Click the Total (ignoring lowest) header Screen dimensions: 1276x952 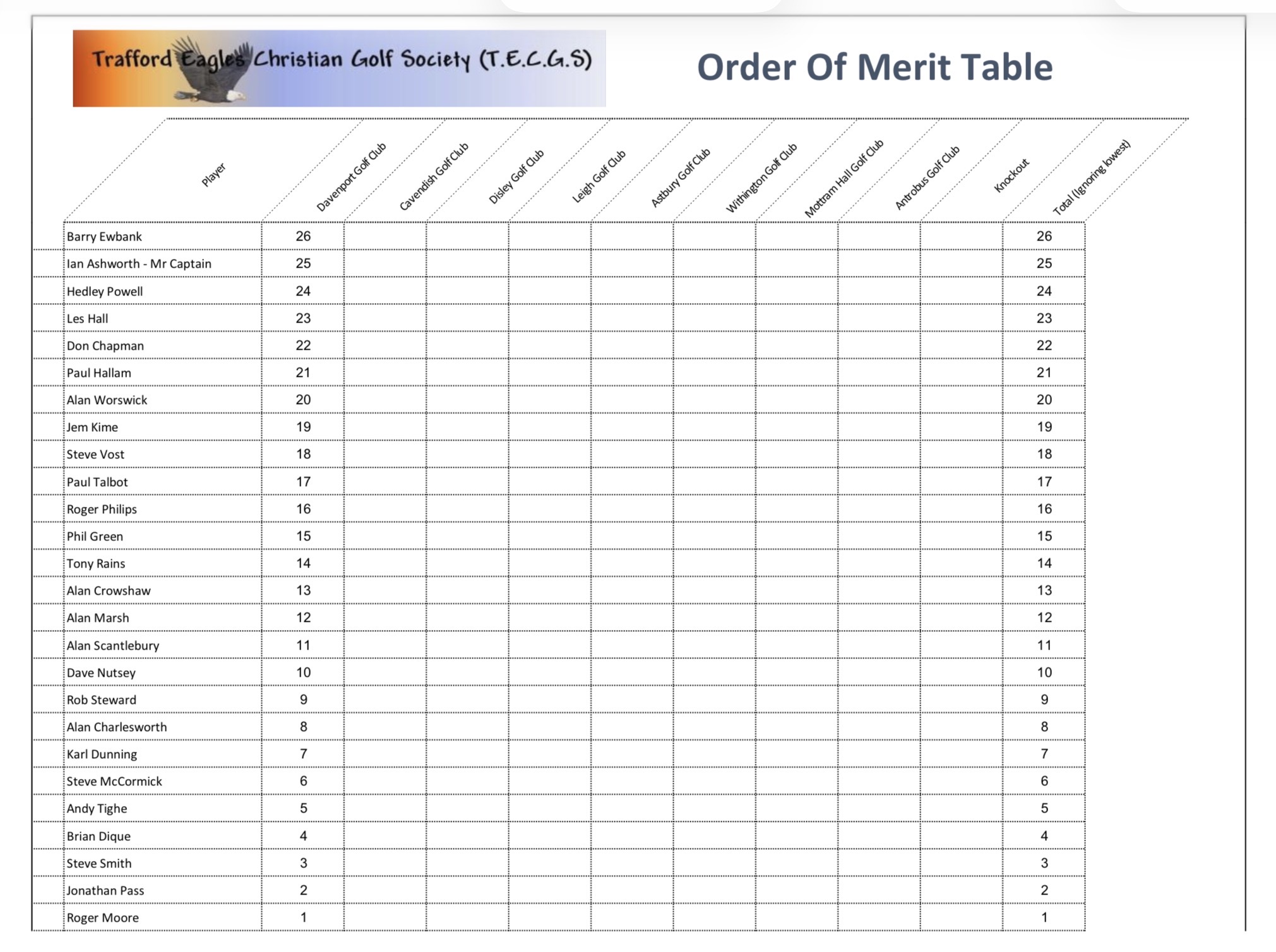[1092, 177]
